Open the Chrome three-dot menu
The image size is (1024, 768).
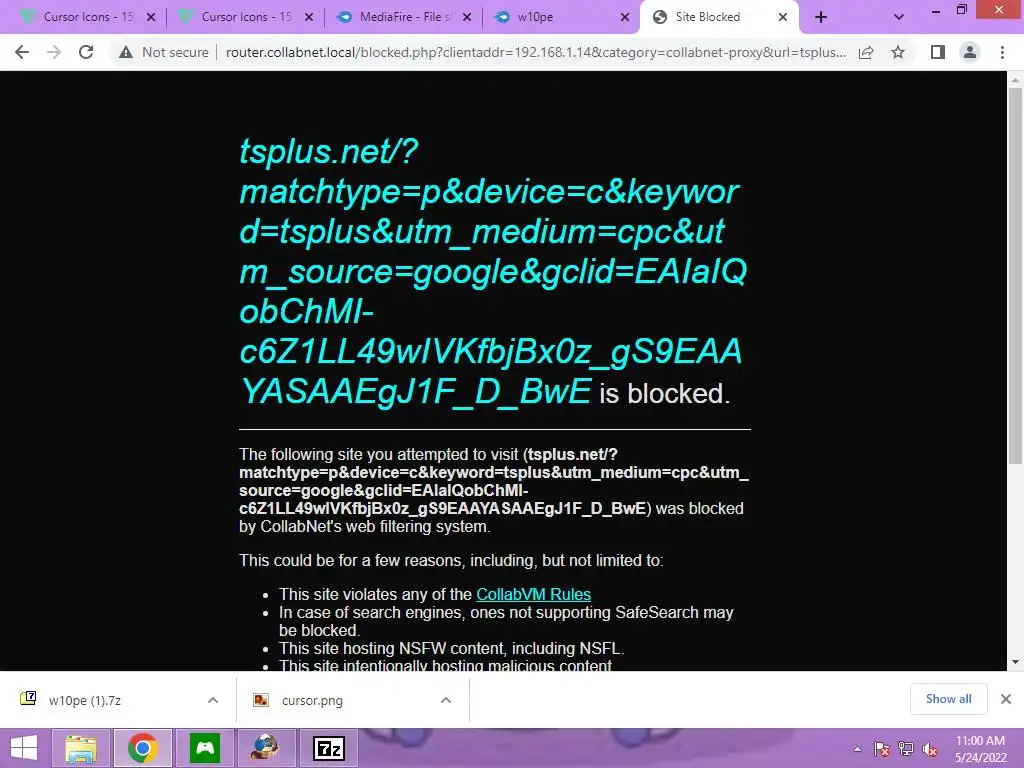1002,52
